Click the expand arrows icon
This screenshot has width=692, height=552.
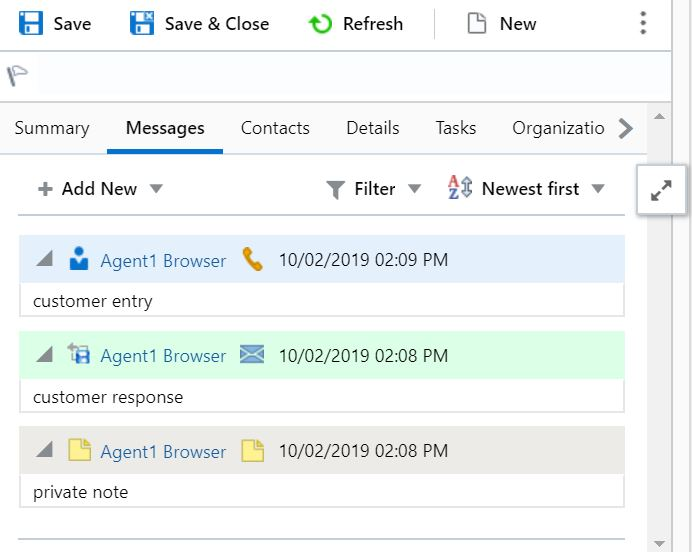point(661,190)
